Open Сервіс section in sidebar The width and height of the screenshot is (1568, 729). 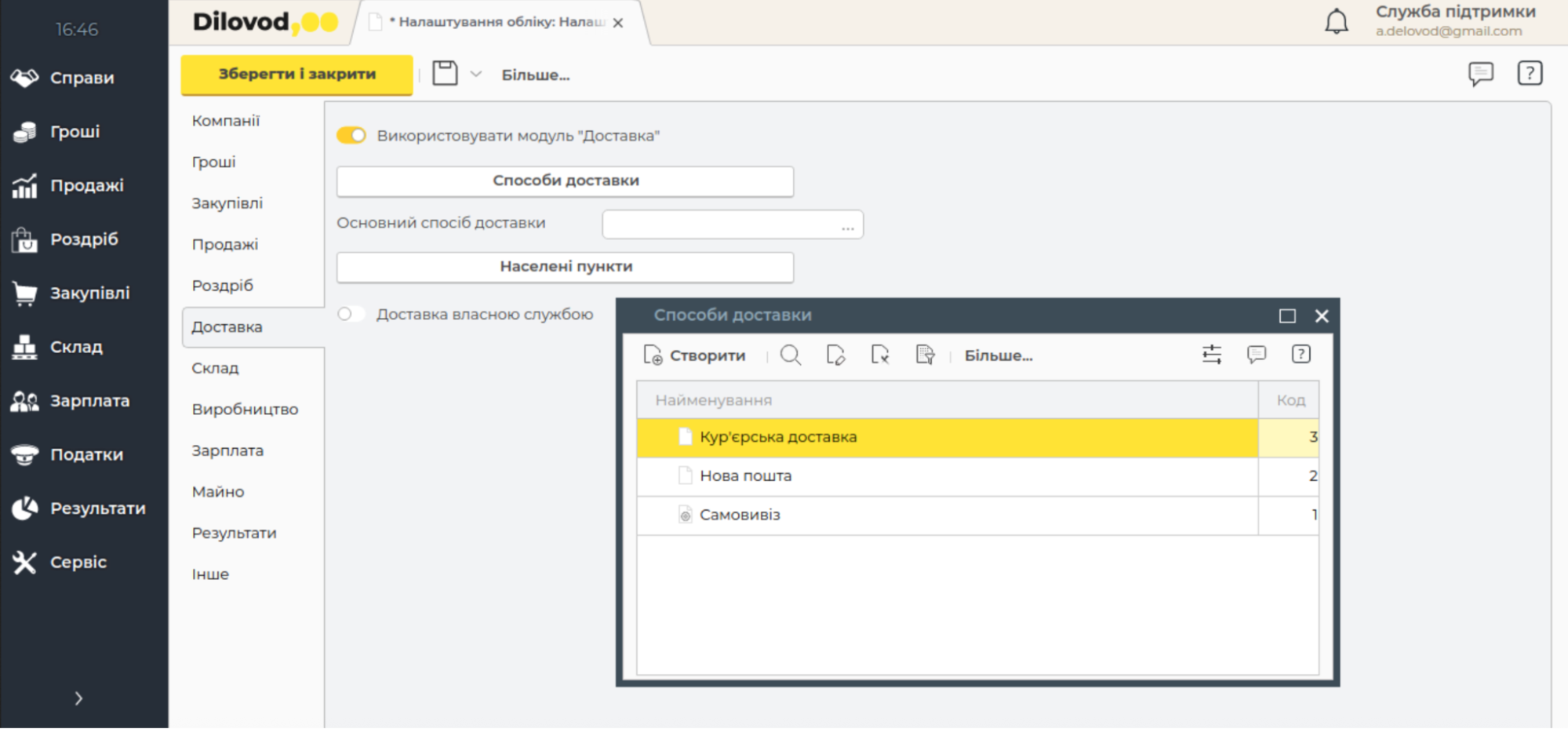[x=78, y=562]
